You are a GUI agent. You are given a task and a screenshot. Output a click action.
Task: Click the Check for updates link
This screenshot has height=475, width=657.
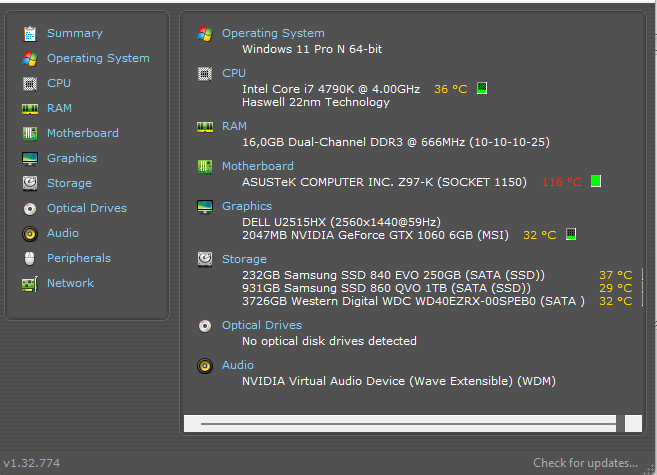585,463
